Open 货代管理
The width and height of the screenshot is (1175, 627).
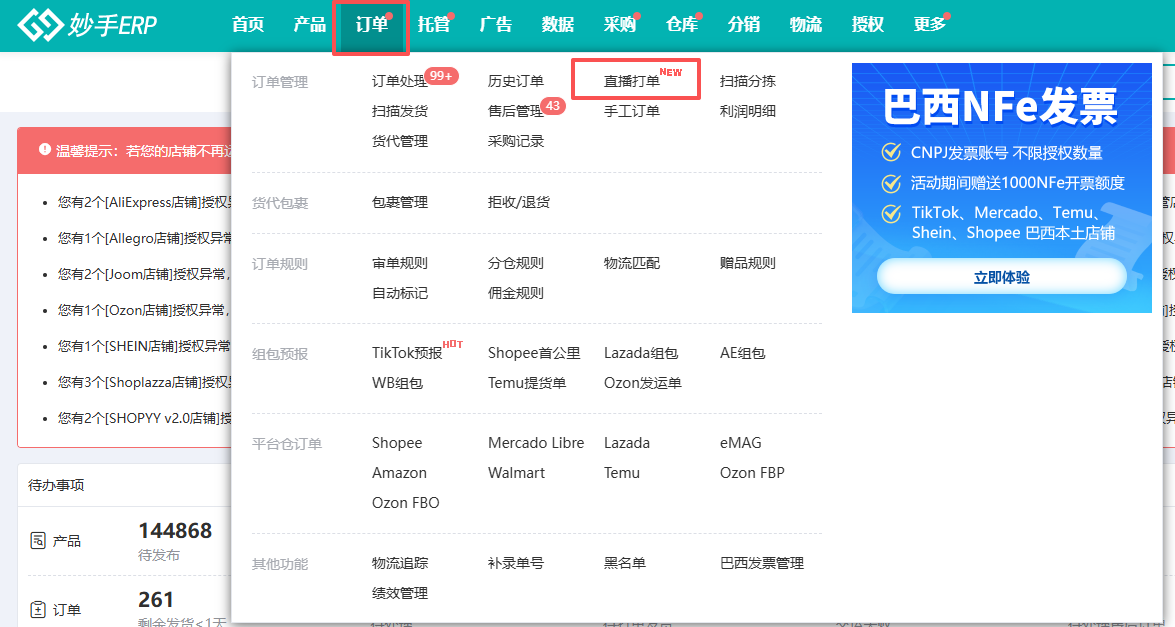point(399,141)
